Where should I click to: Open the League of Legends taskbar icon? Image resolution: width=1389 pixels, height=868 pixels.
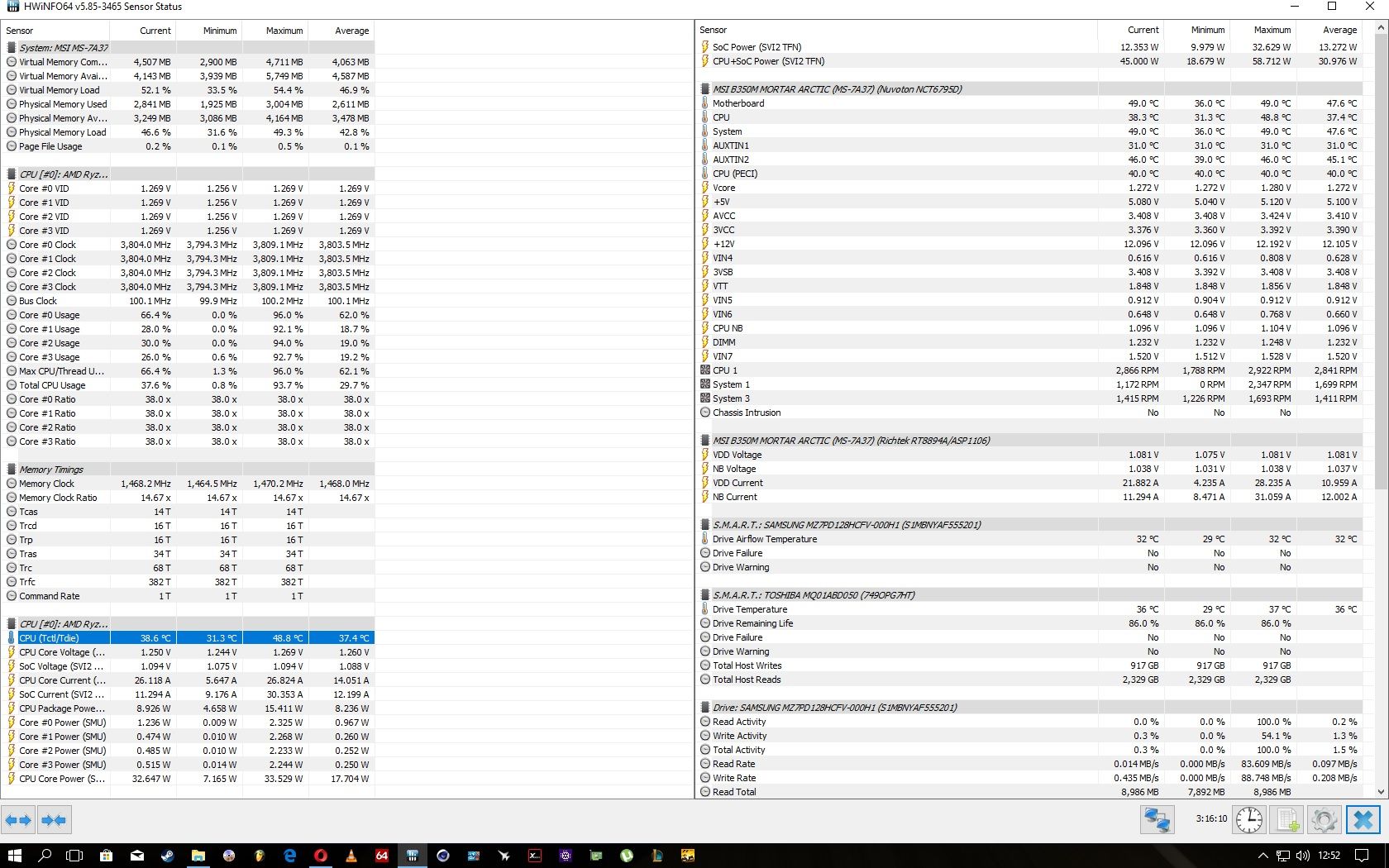click(656, 856)
